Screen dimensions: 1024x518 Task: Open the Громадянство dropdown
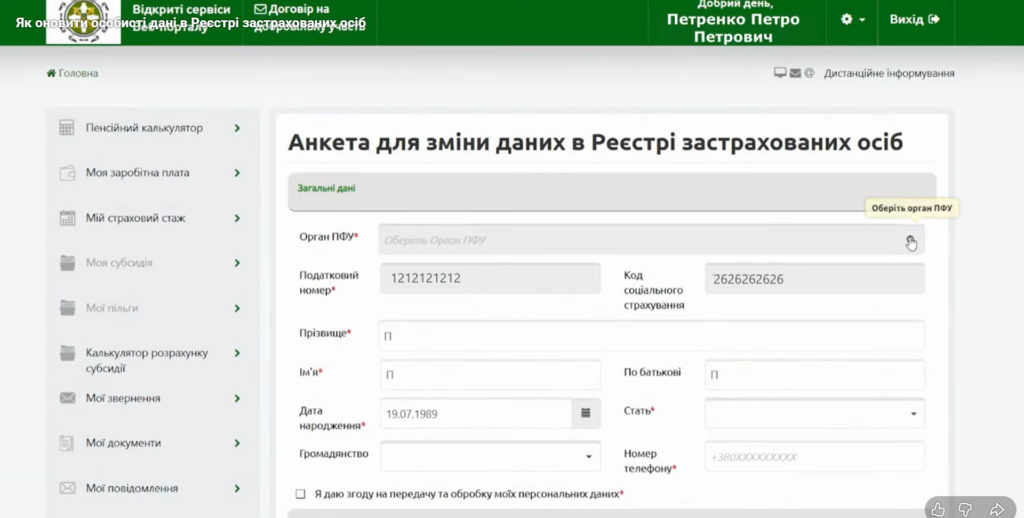[x=490, y=456]
